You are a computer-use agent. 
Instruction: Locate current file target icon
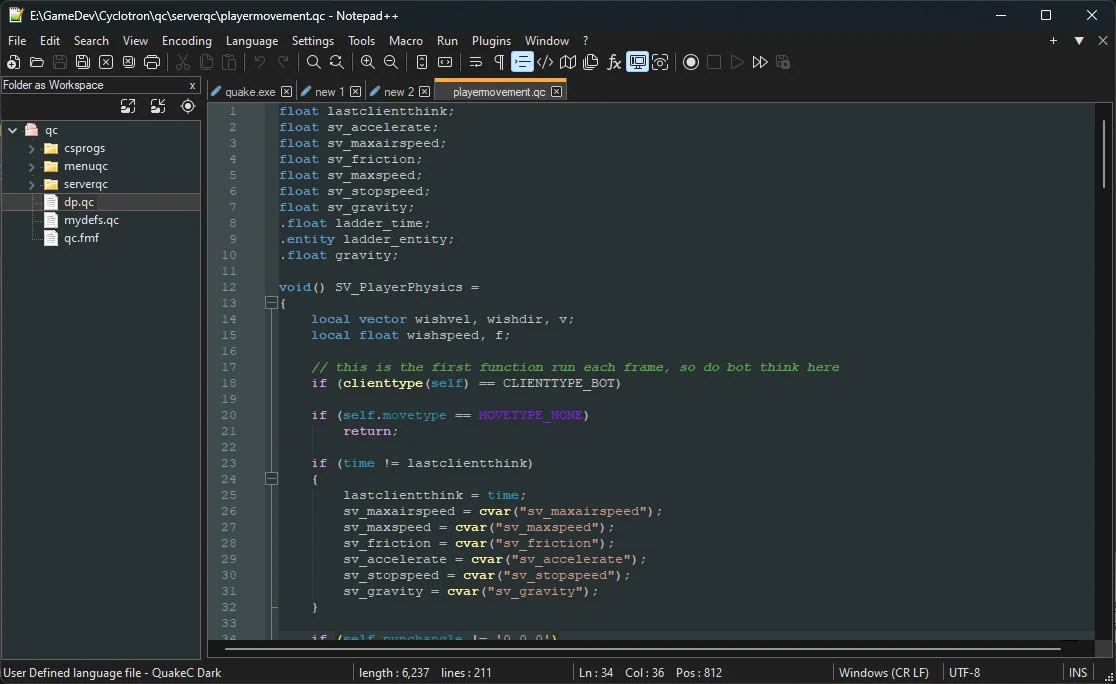tap(188, 106)
